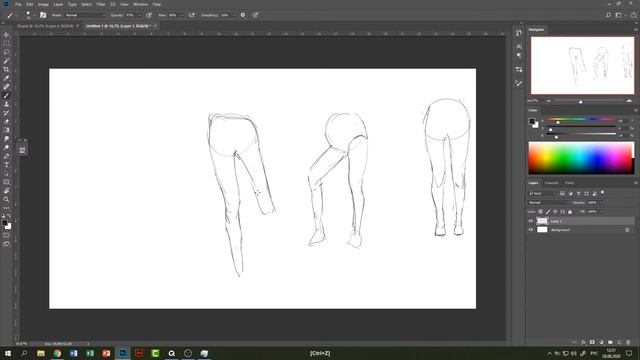
Task: Open the Image menu
Action: [43, 4]
